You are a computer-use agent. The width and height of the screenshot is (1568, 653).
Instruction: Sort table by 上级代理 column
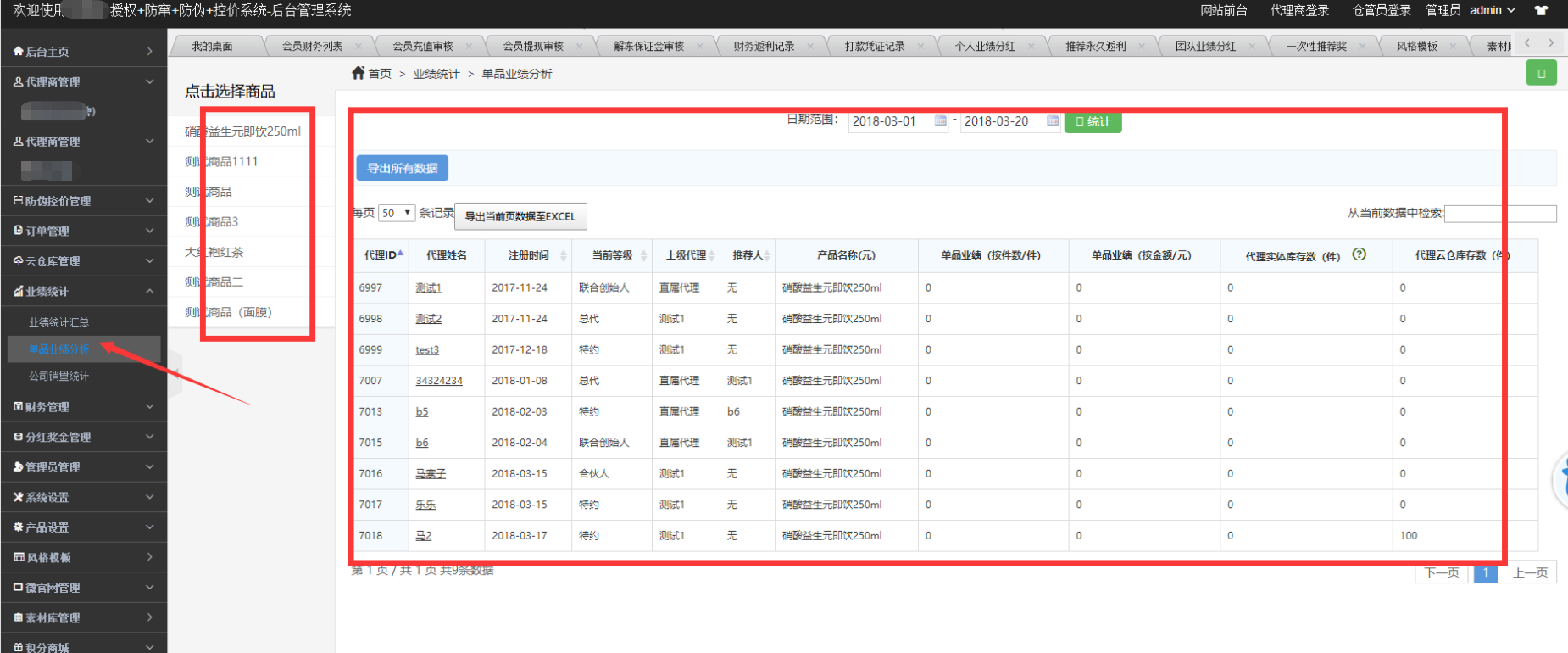686,255
